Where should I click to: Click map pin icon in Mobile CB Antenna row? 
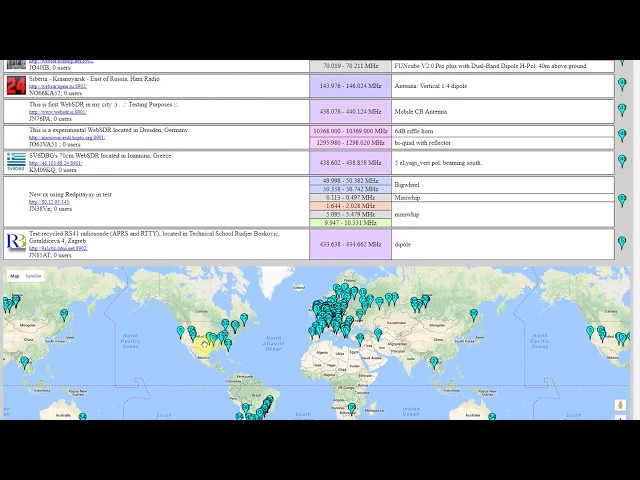(622, 110)
